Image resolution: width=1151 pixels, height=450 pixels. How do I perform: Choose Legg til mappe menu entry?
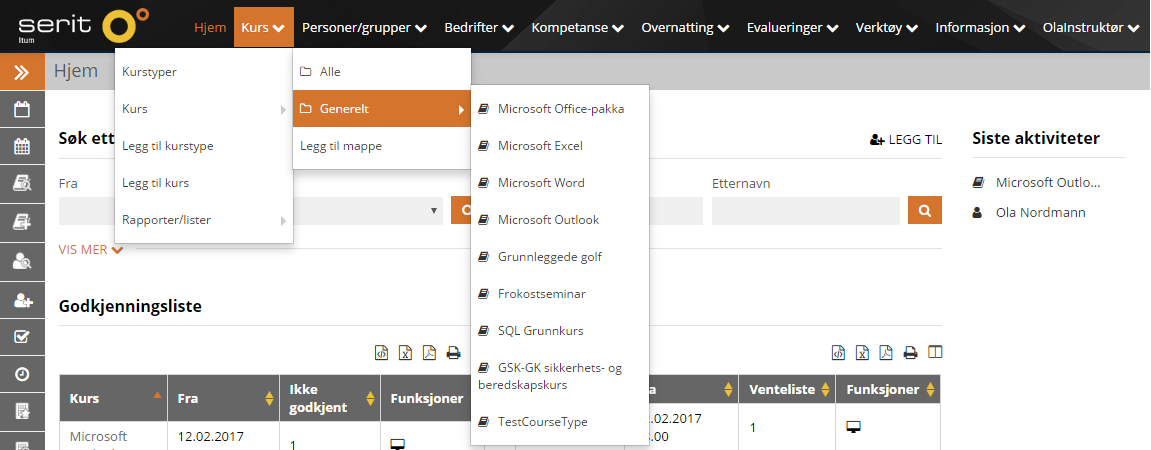pyautogui.click(x=341, y=146)
